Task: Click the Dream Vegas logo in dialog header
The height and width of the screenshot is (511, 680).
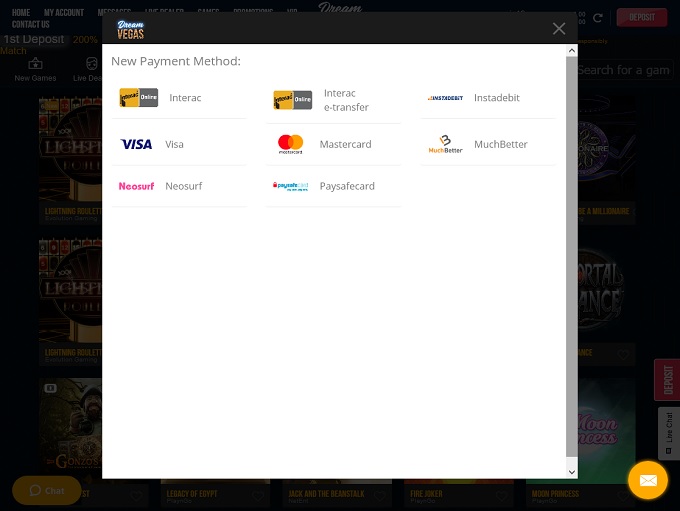Action: click(x=130, y=29)
